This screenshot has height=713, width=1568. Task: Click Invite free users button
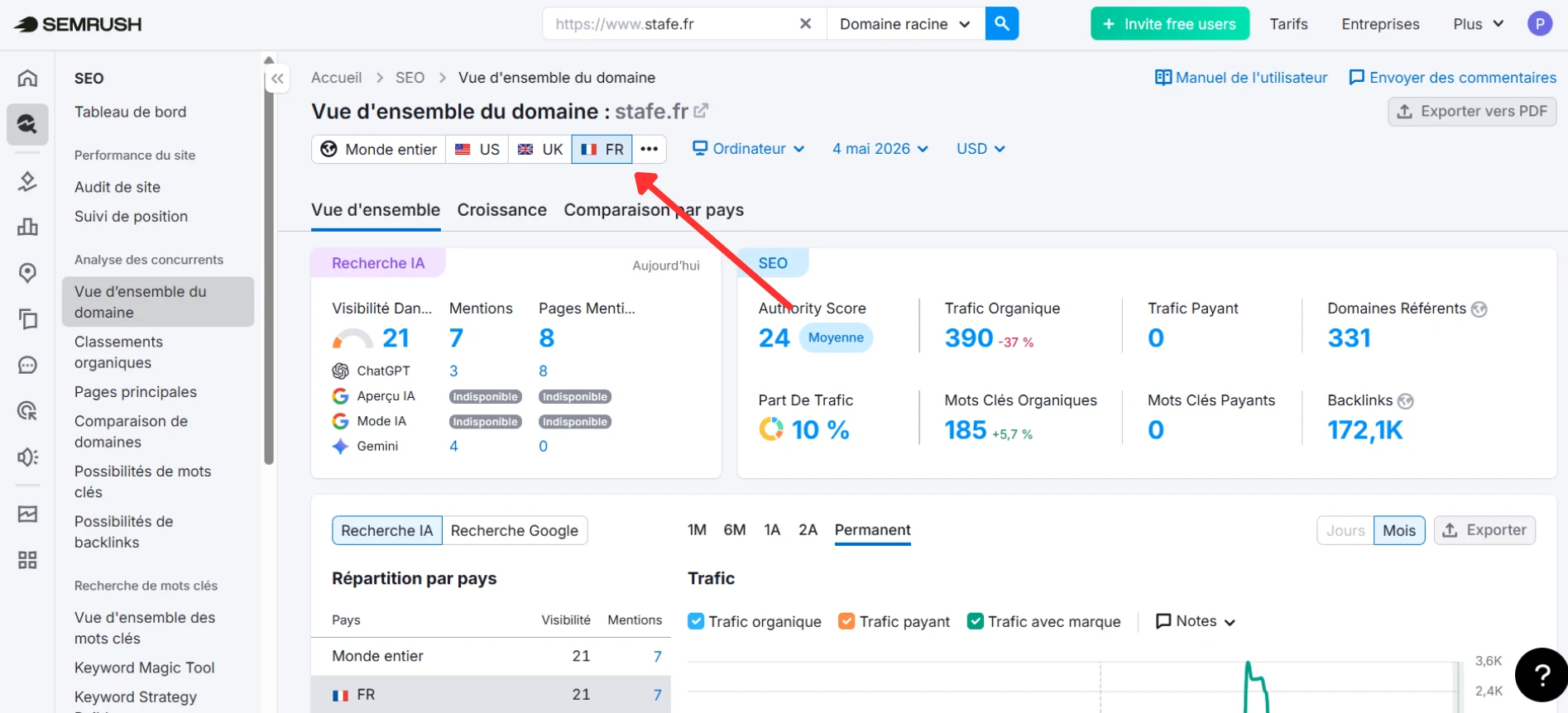[x=1170, y=24]
